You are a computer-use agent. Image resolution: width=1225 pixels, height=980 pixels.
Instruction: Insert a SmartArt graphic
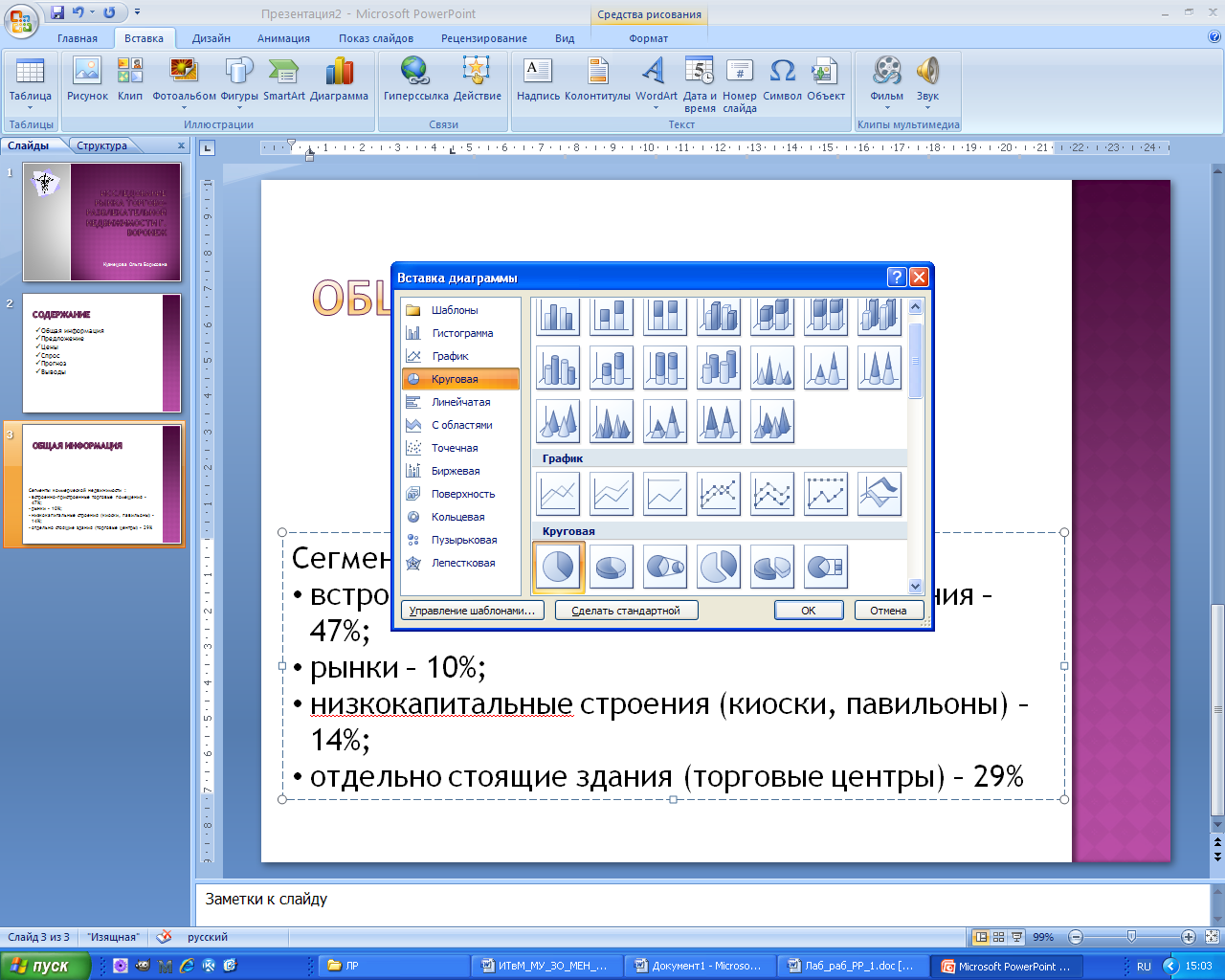pyautogui.click(x=284, y=80)
